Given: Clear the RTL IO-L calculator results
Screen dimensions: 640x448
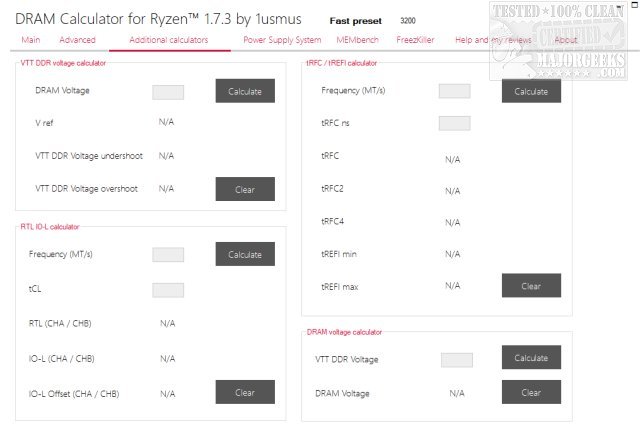Looking at the screenshot, I should click(245, 393).
